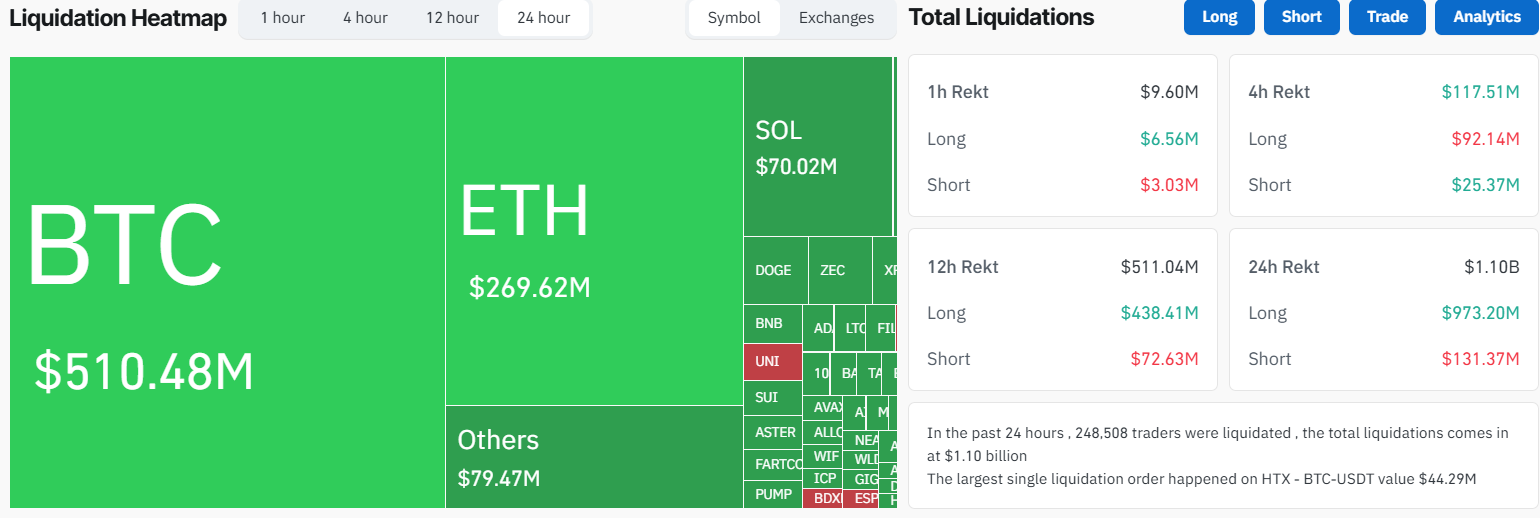Click the BNB heatmap tile
Image resolution: width=1540 pixels, height=518 pixels.
pyautogui.click(x=772, y=324)
